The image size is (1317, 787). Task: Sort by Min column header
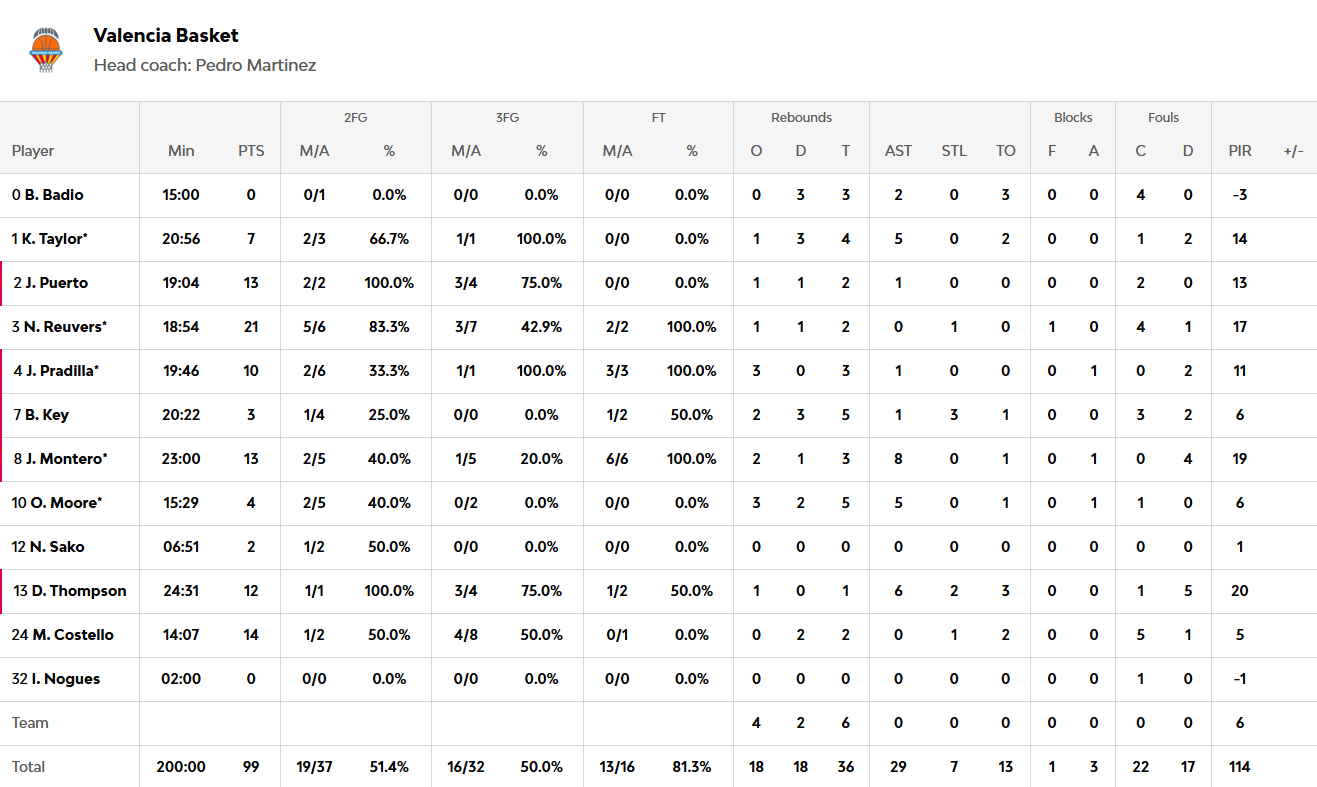tap(181, 151)
